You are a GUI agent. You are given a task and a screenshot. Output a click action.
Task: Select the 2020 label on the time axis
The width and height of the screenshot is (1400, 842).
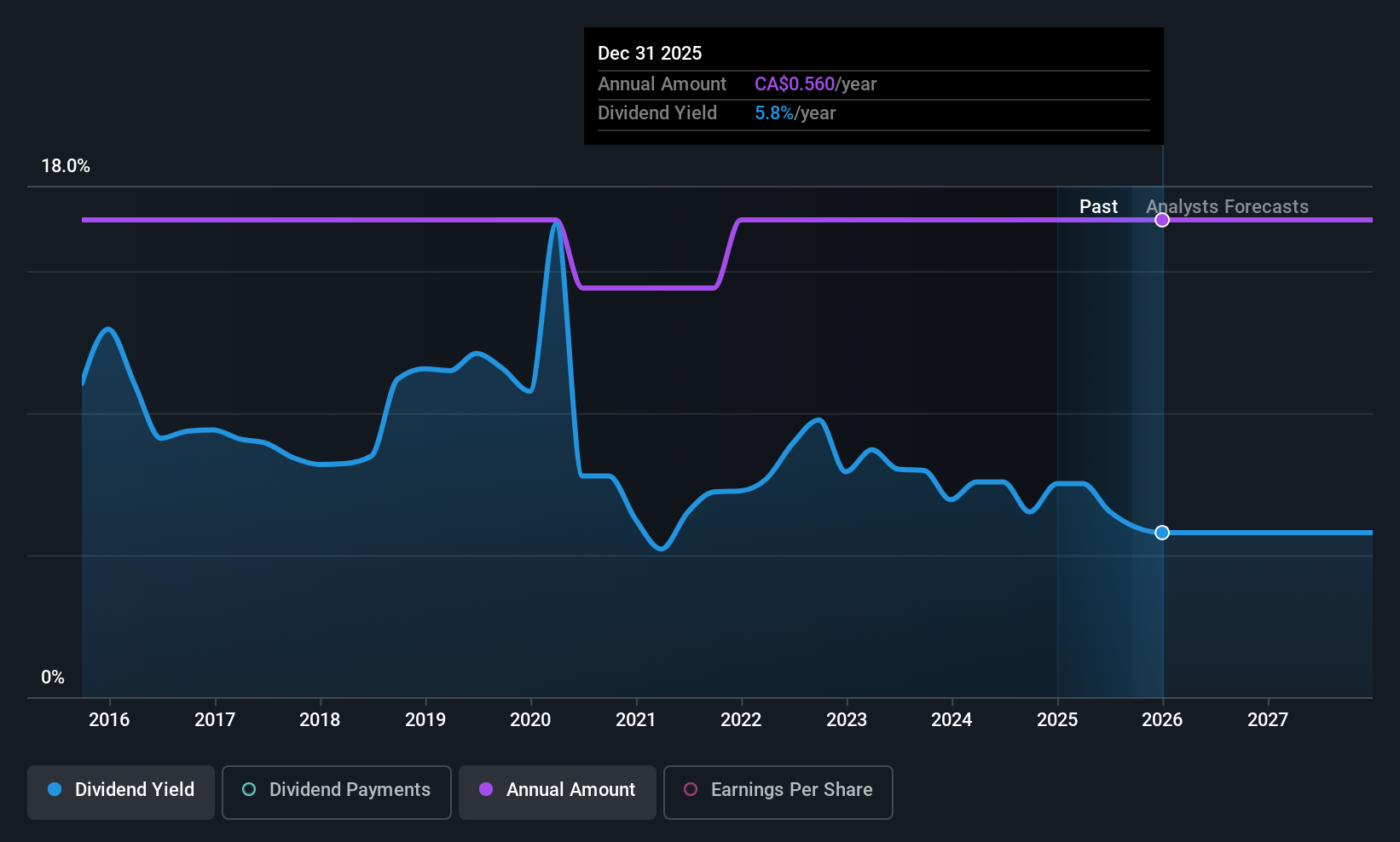pos(530,719)
